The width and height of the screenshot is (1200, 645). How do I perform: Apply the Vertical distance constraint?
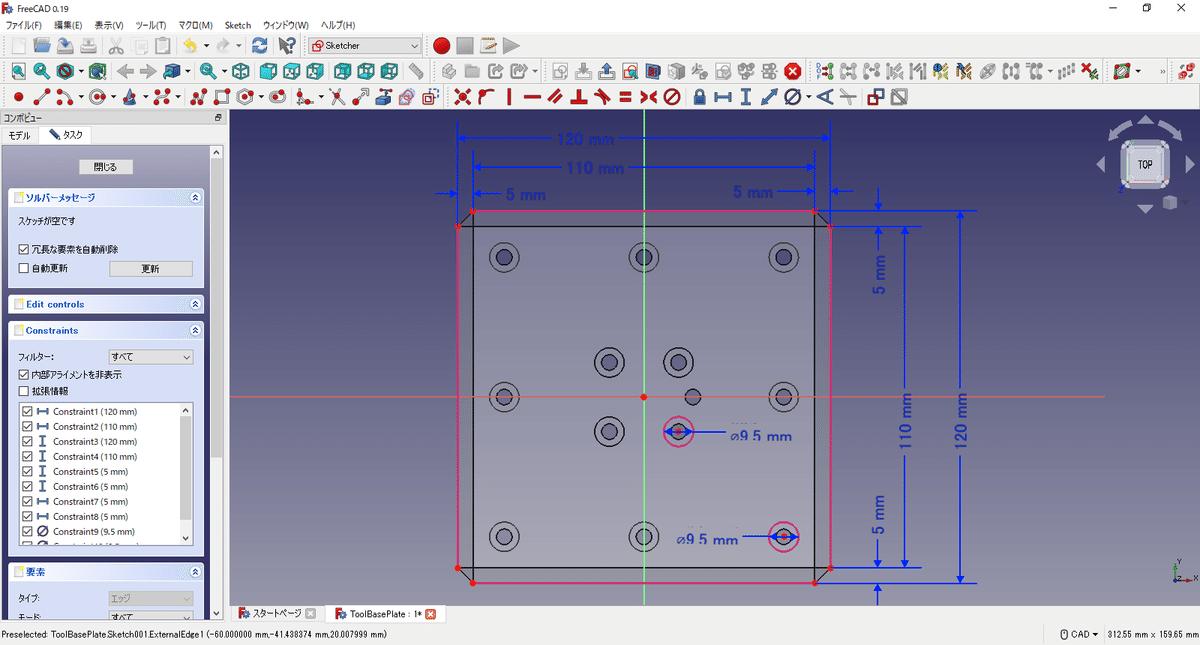[x=745, y=97]
